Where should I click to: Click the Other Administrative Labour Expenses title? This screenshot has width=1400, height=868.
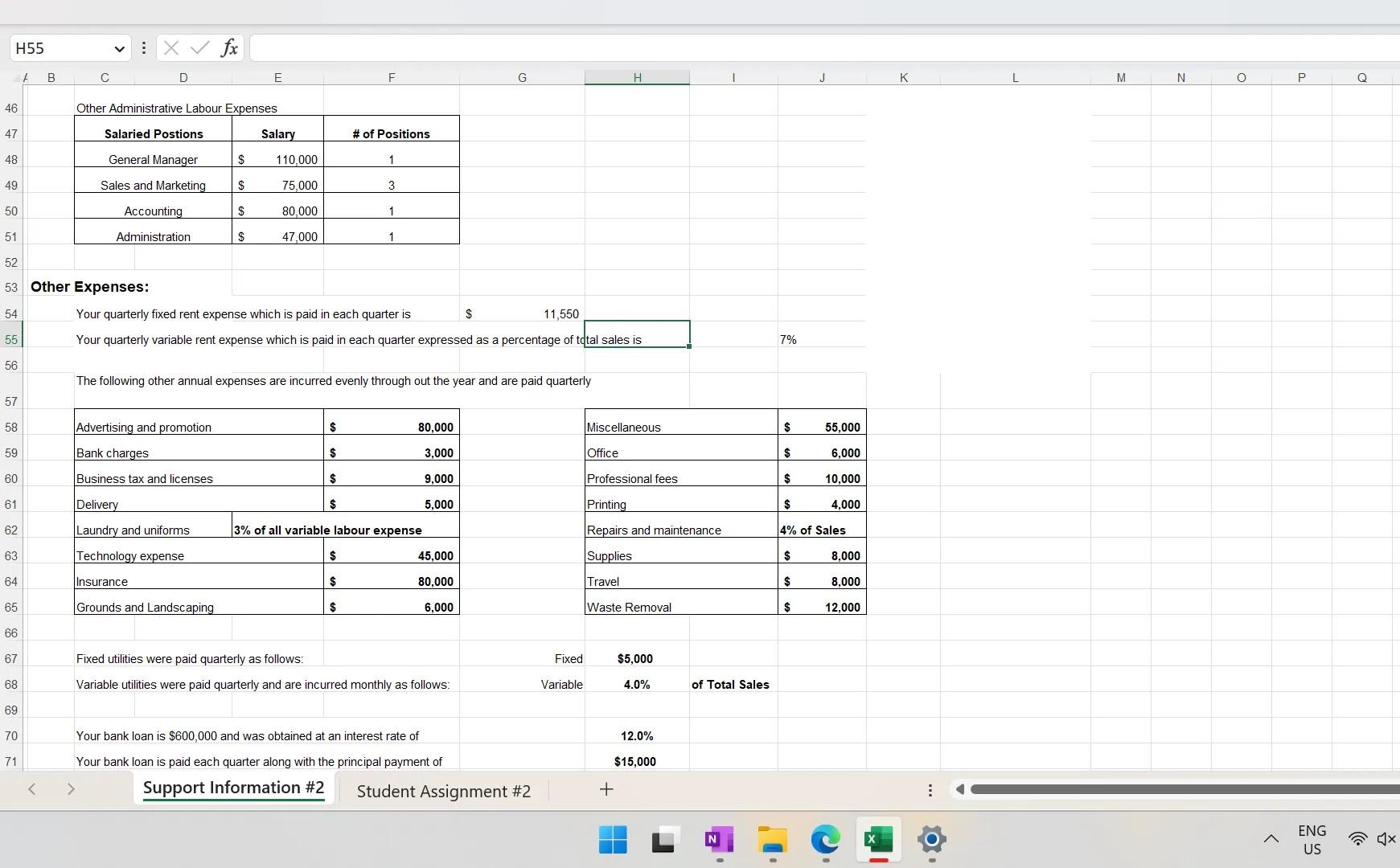pyautogui.click(x=177, y=108)
